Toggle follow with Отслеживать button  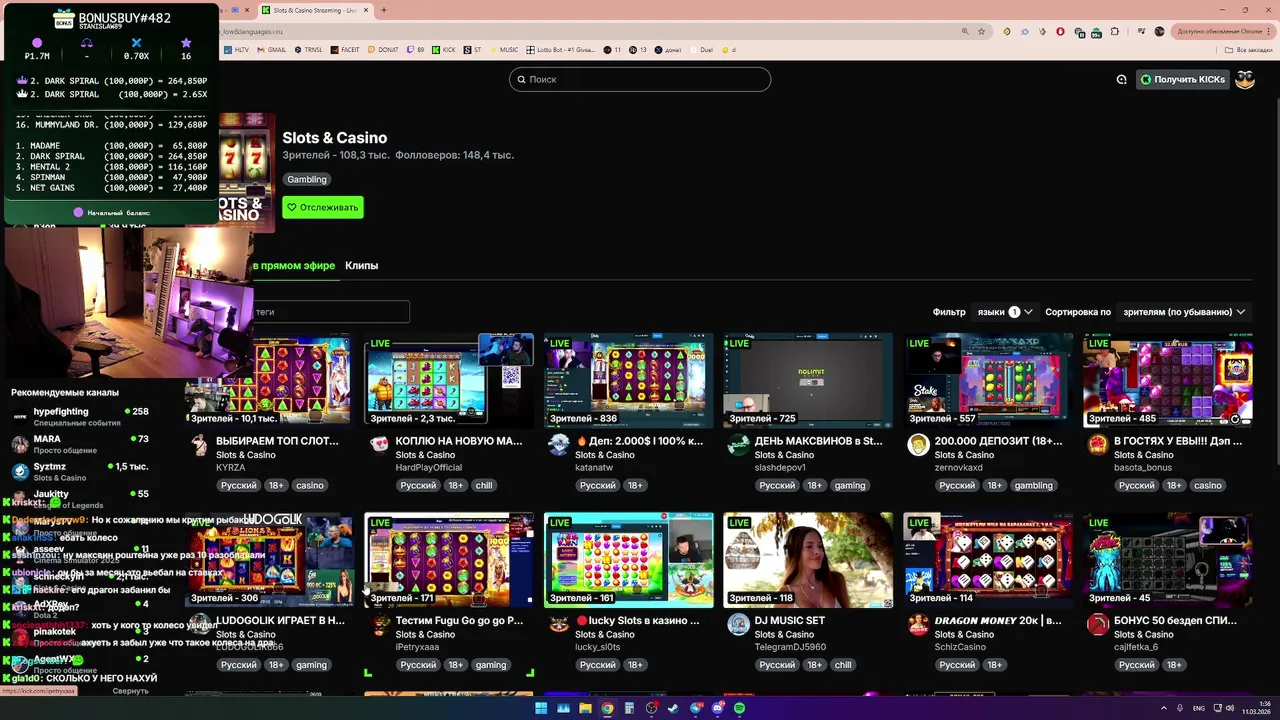(323, 207)
